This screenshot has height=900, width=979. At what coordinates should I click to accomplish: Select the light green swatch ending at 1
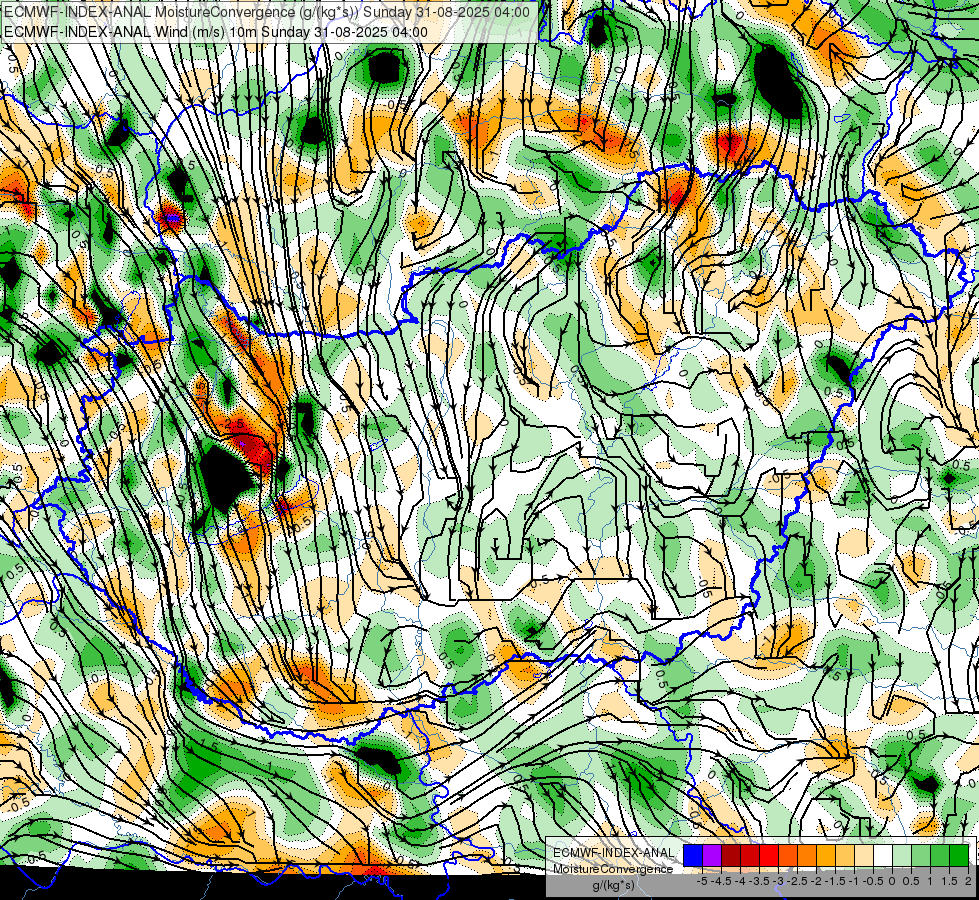point(921,855)
